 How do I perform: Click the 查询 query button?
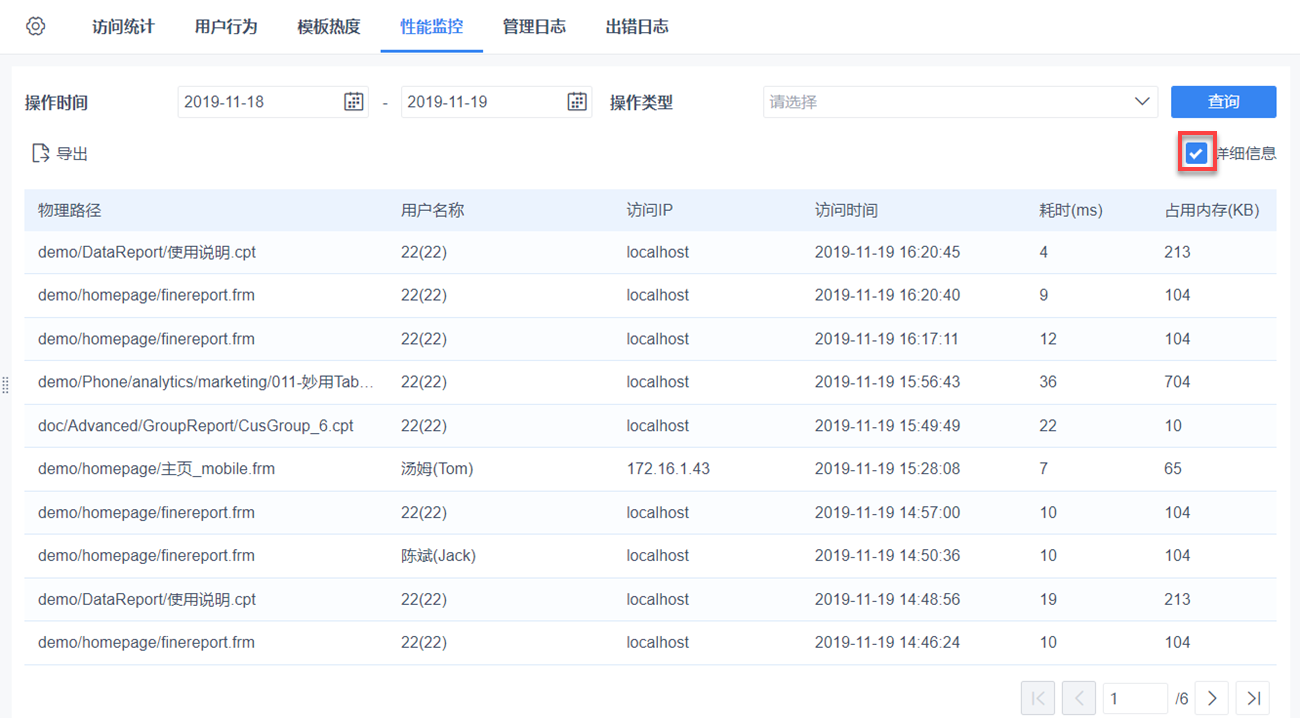point(1223,101)
